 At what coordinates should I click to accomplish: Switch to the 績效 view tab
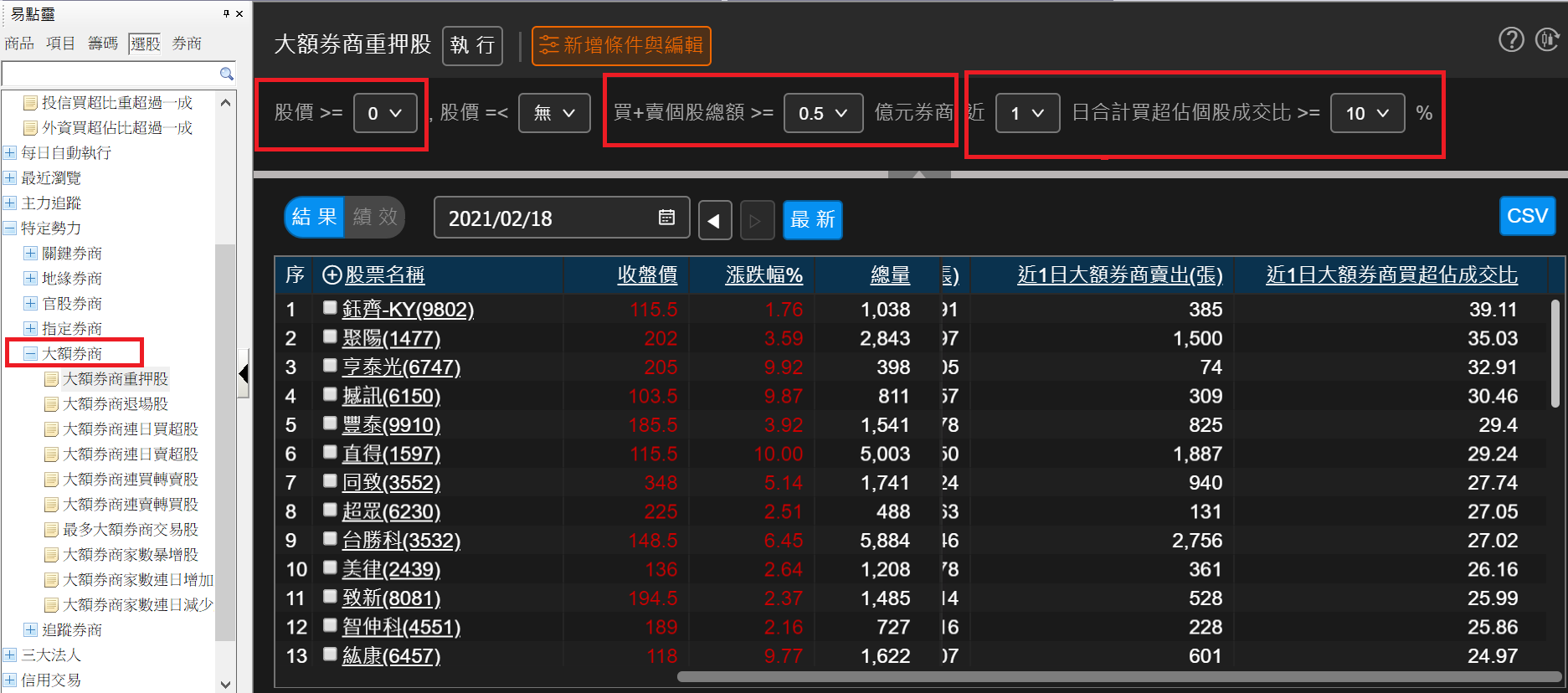tap(375, 218)
